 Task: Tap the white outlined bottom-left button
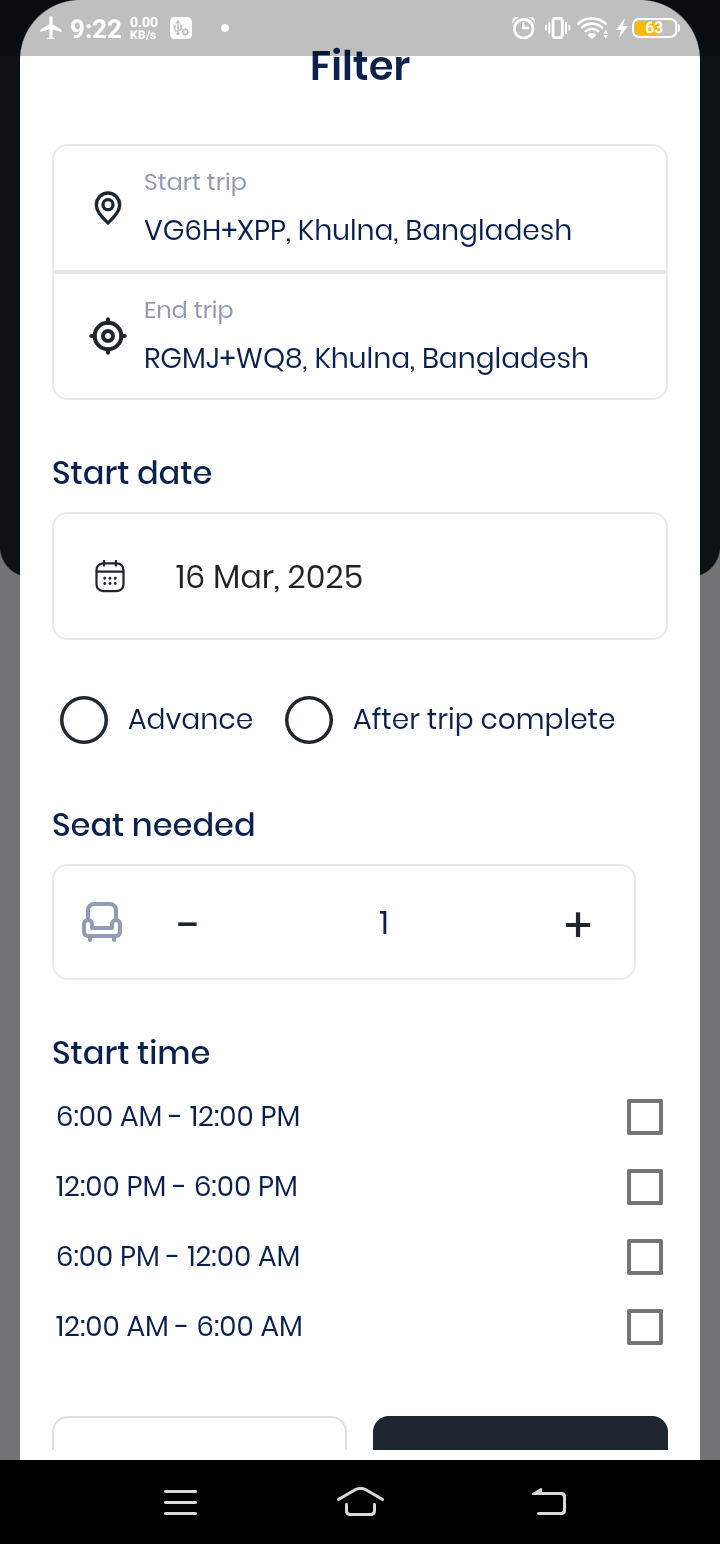(199, 1433)
